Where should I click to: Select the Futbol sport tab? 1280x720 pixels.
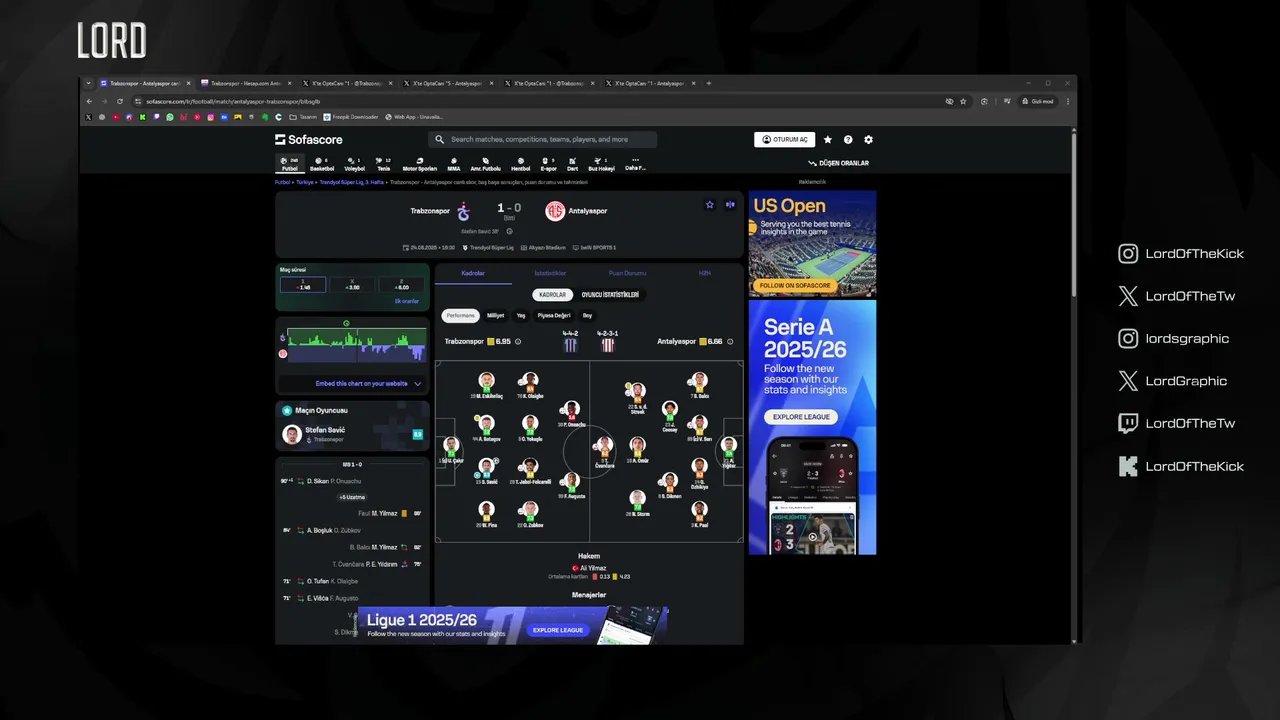(290, 164)
